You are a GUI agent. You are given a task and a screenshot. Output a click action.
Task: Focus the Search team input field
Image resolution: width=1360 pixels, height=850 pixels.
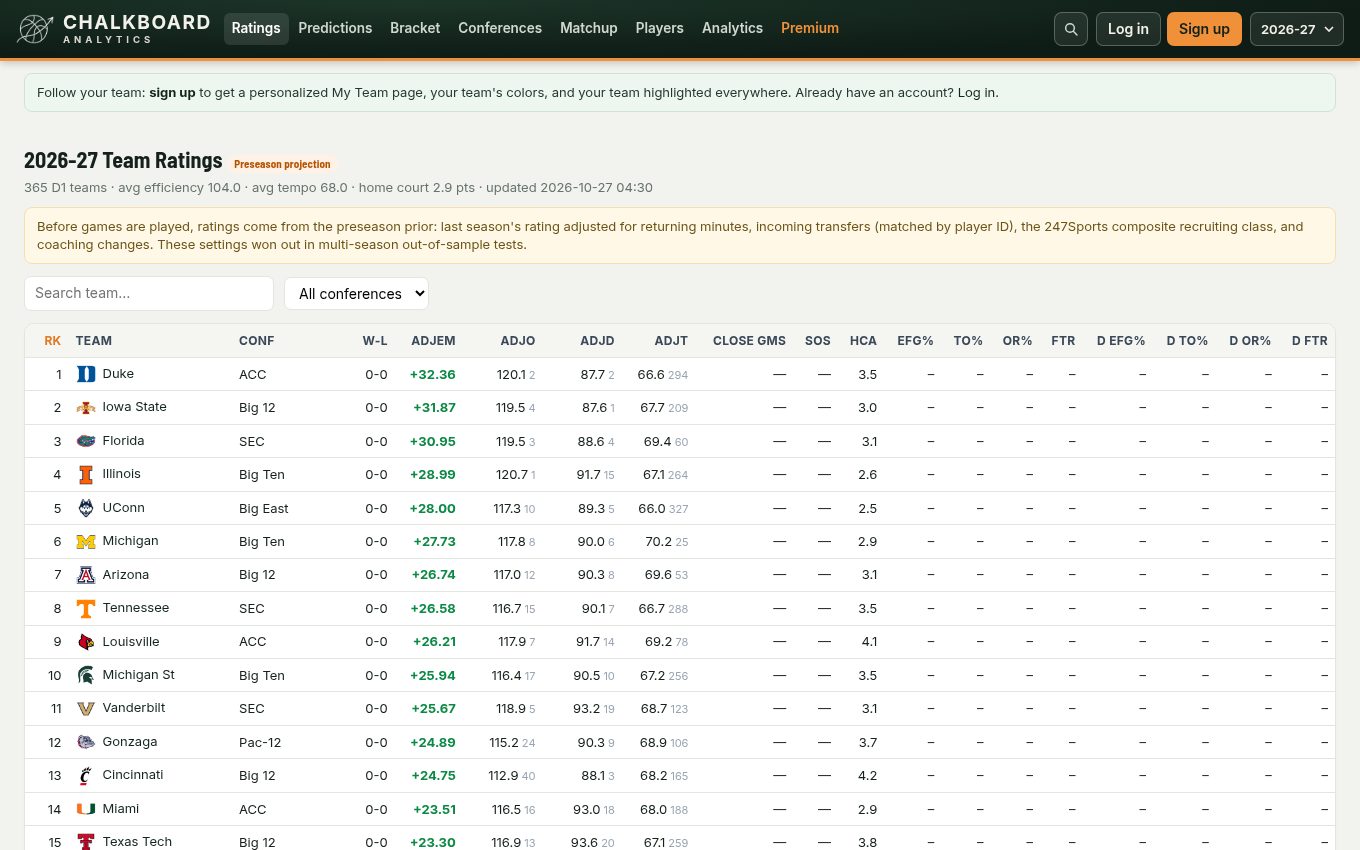pyautogui.click(x=149, y=293)
